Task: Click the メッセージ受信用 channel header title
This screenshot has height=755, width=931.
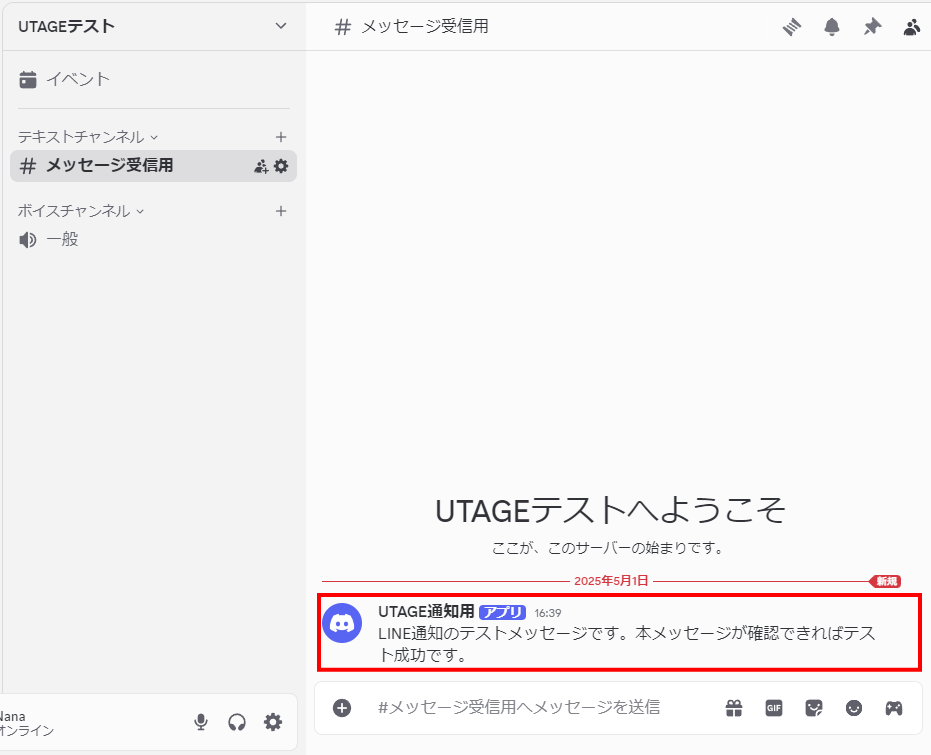Action: tap(424, 26)
